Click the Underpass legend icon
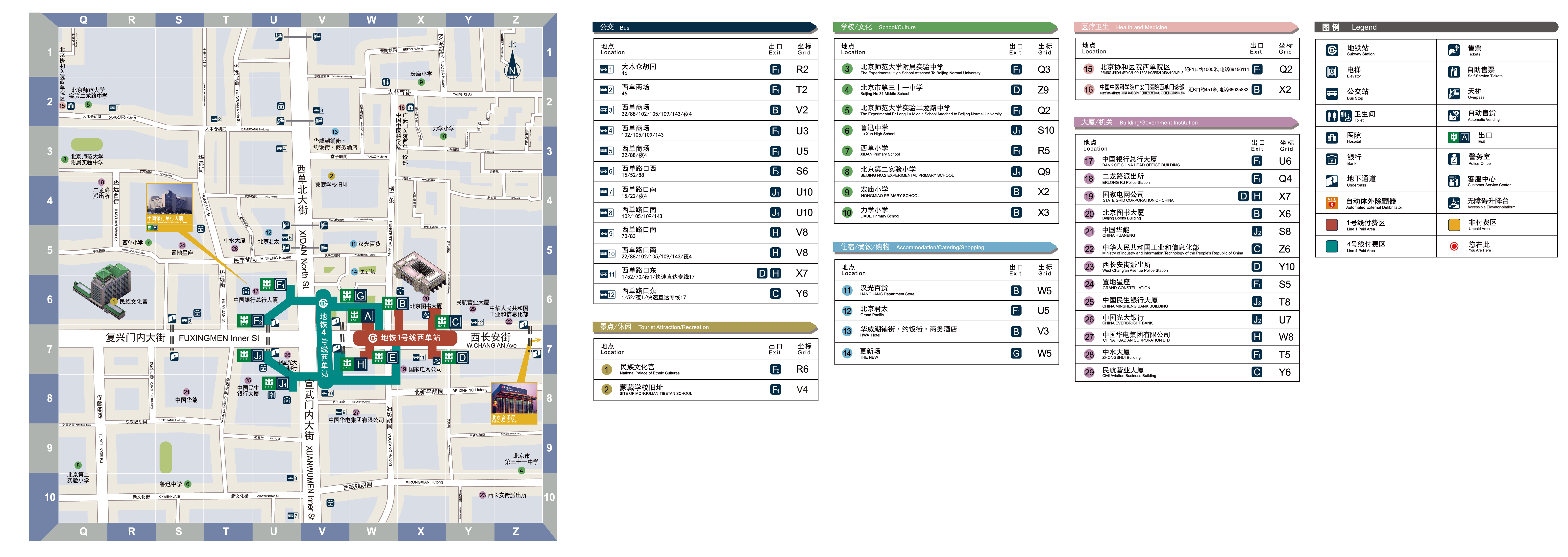 tap(1332, 181)
